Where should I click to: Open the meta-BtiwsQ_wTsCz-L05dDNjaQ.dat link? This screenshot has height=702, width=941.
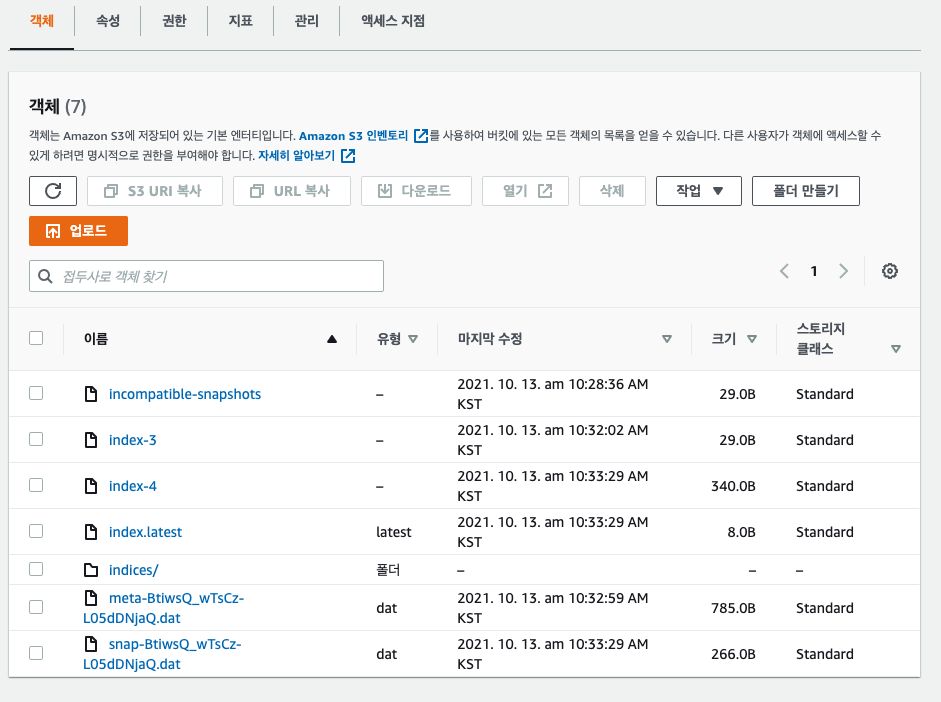[x=163, y=608]
